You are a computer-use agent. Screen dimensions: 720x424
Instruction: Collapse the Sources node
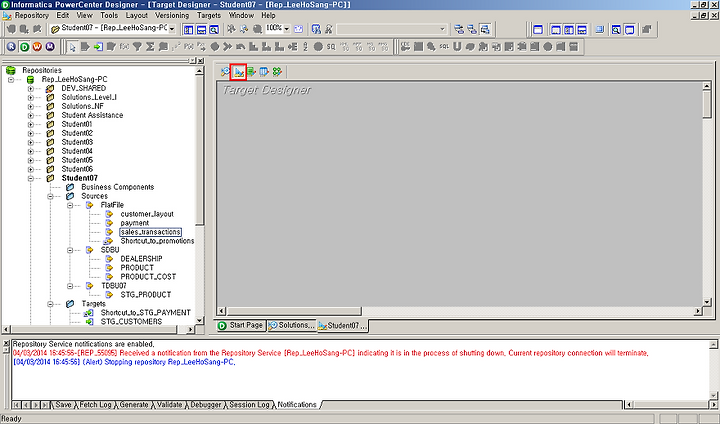(51, 196)
